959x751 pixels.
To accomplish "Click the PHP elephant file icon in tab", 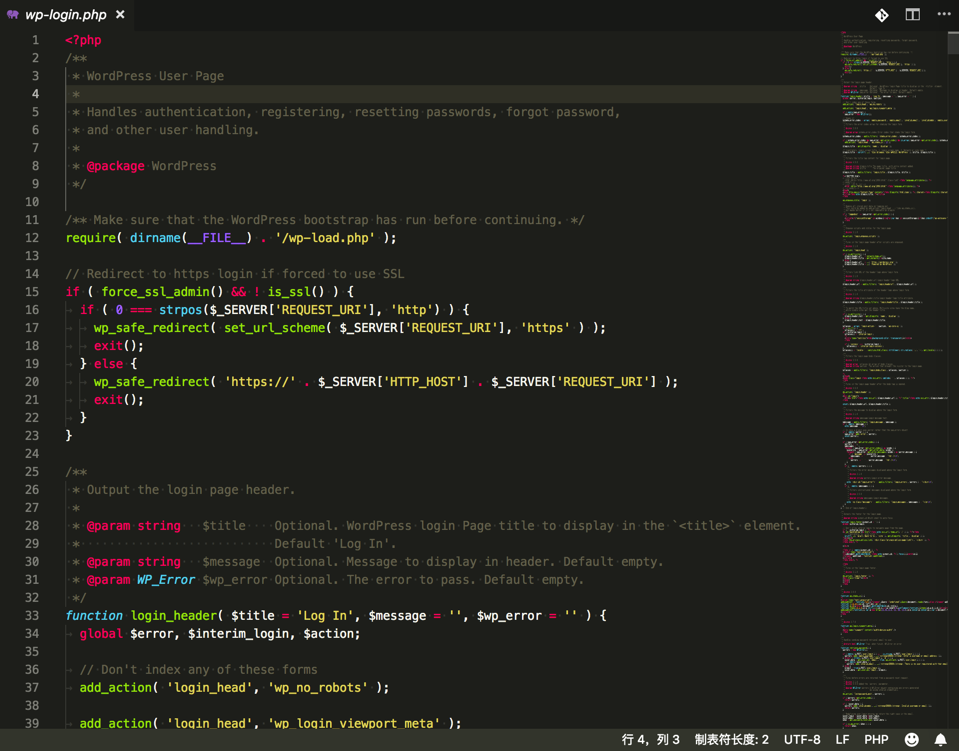I will tap(12, 15).
